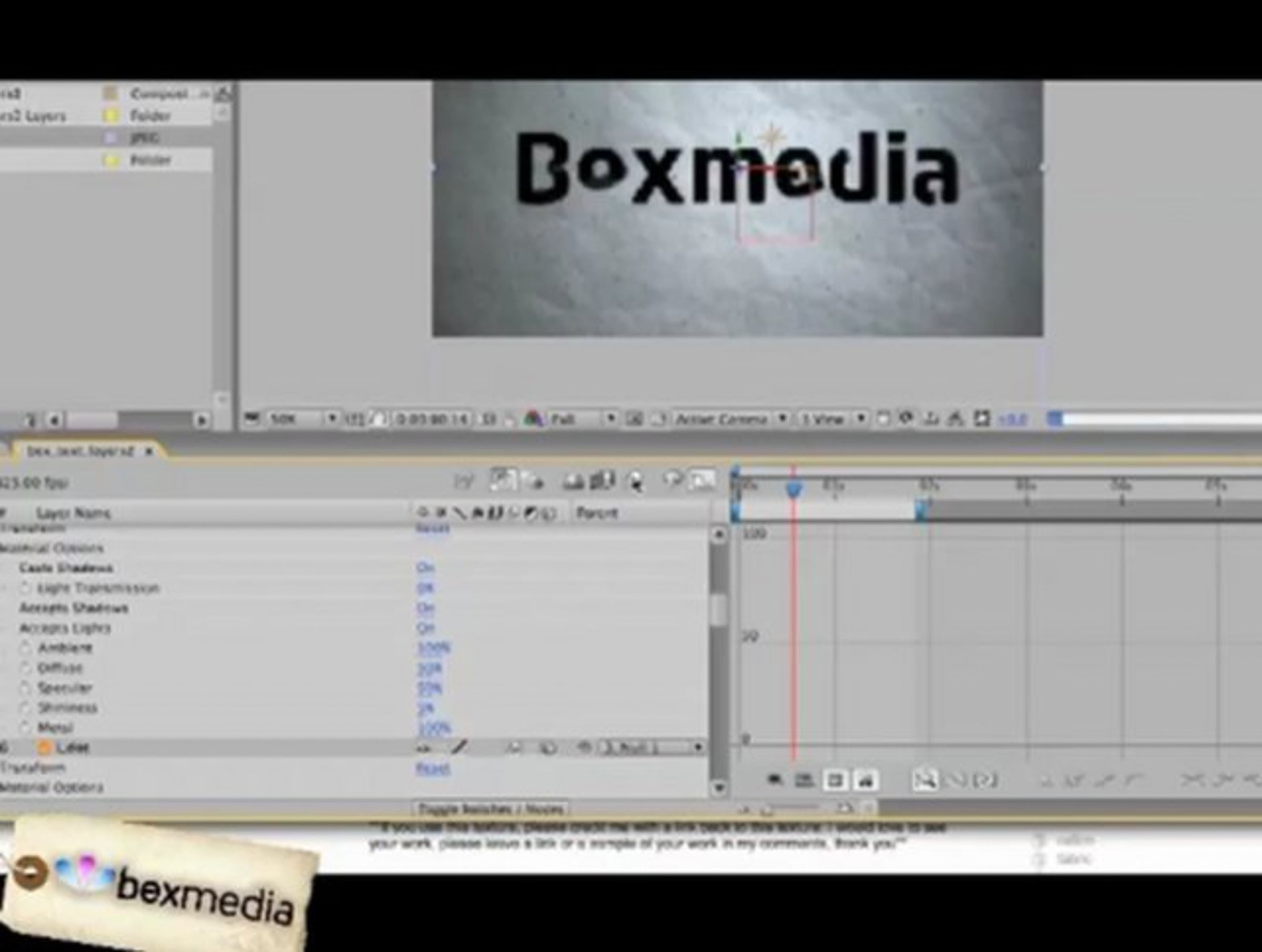The width and height of the screenshot is (1262, 952).
Task: Click the fast previews icon in viewer bar
Action: point(905,418)
